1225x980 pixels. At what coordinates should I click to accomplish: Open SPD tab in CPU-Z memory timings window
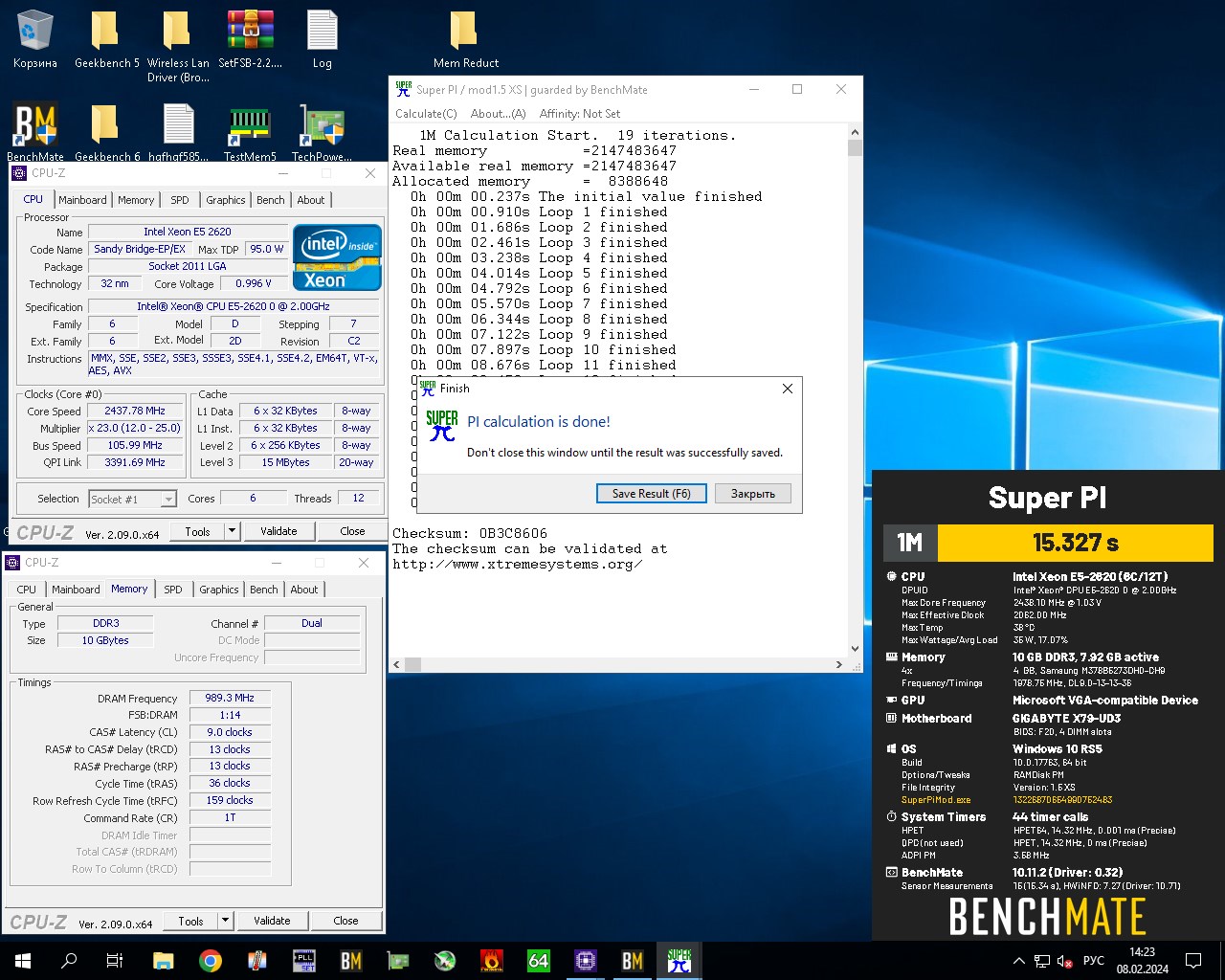coord(173,590)
